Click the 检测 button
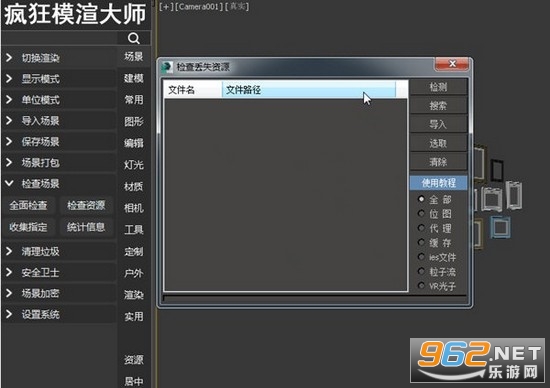The height and width of the screenshot is (388, 550). pos(438,87)
